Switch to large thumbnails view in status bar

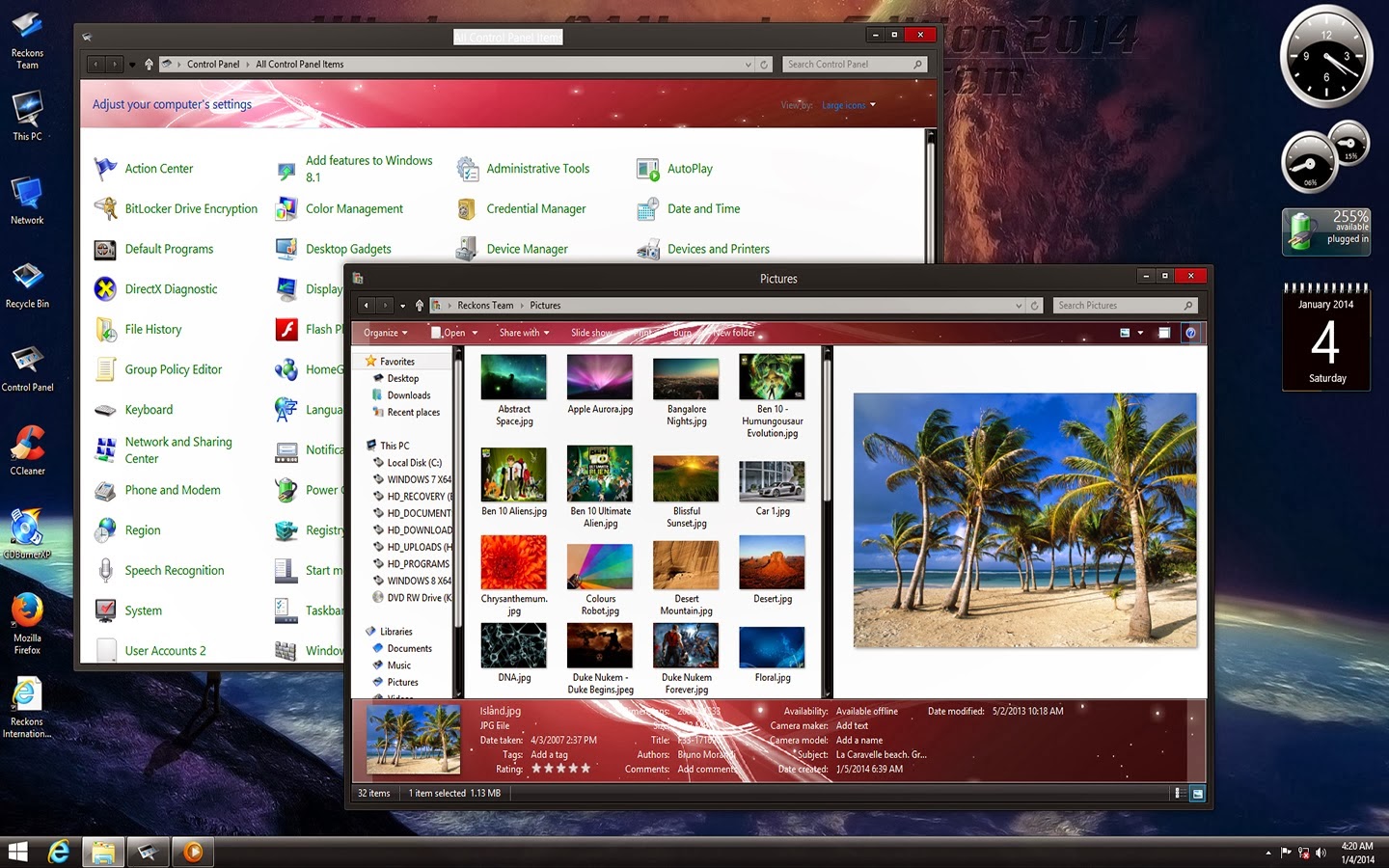pos(1196,793)
